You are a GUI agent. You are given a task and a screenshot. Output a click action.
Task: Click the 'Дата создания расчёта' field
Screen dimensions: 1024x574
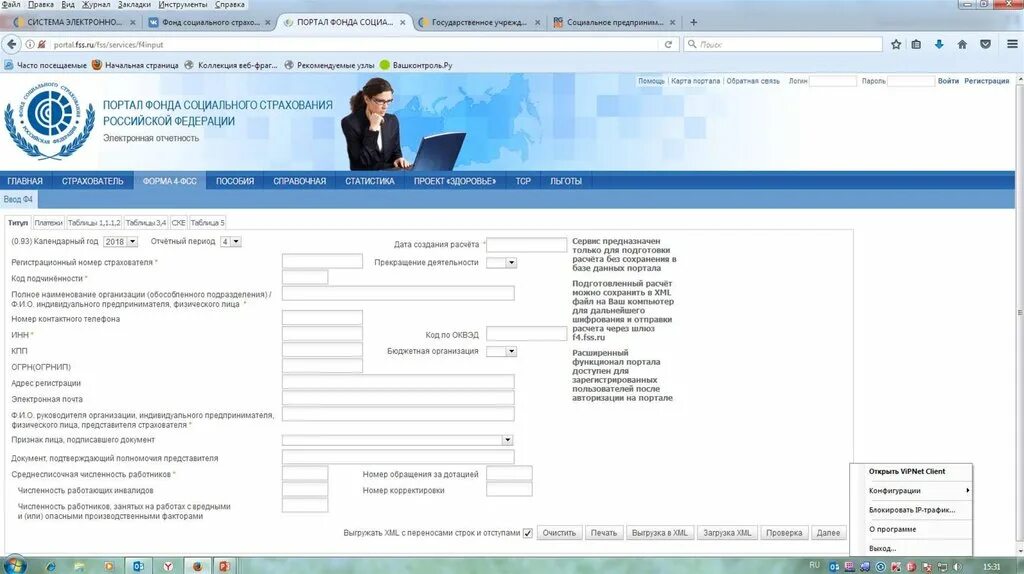coord(526,244)
